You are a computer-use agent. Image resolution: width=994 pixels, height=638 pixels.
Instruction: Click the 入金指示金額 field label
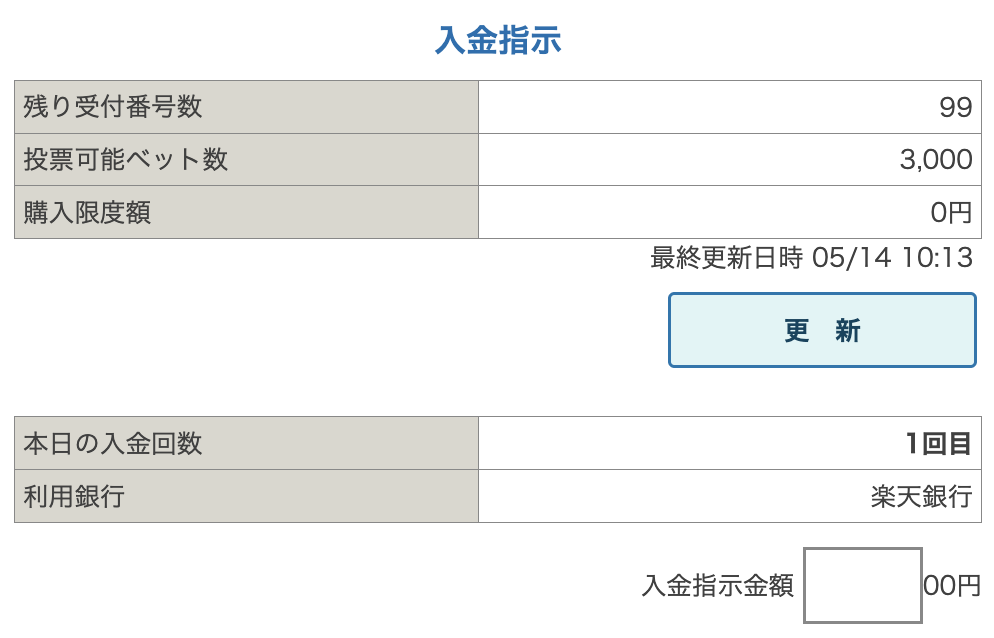(717, 586)
